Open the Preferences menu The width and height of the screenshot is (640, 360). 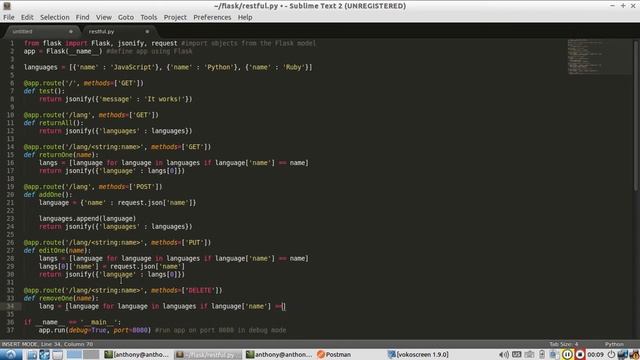[212, 17]
